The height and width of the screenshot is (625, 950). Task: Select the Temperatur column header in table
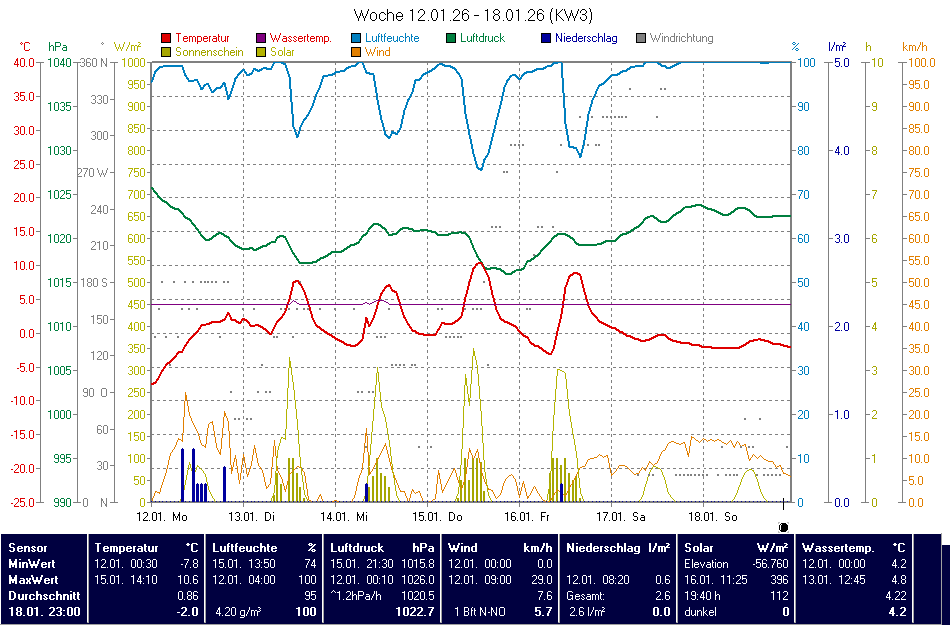tap(127, 548)
